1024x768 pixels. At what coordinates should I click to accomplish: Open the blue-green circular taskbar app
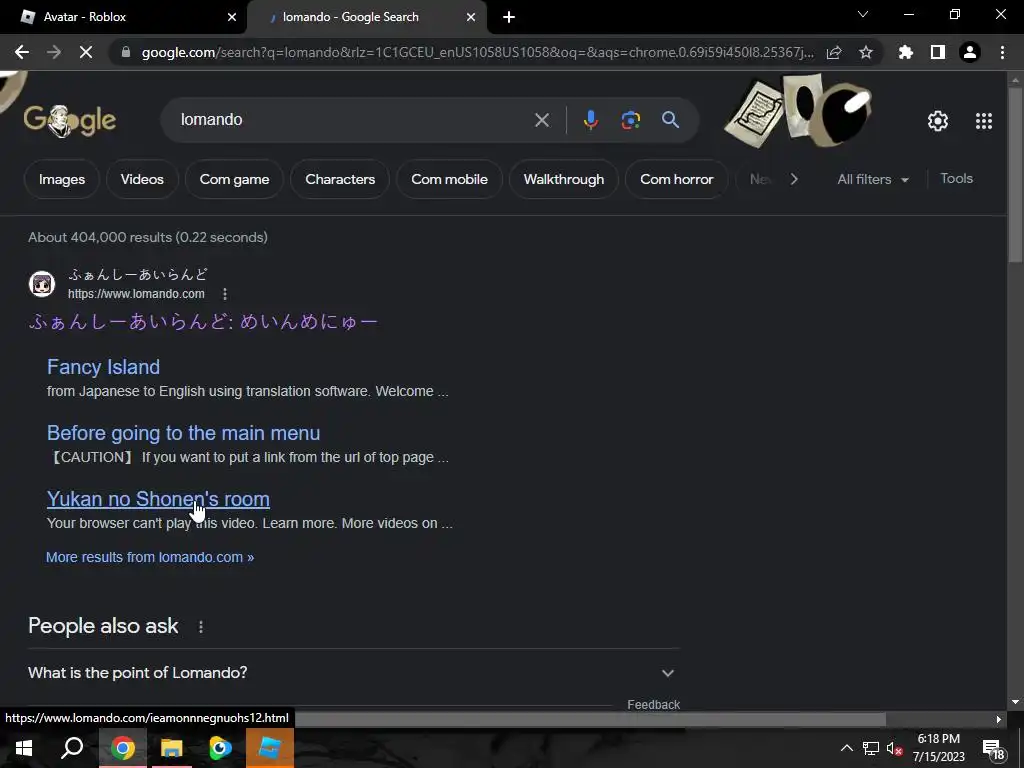pyautogui.click(x=220, y=748)
